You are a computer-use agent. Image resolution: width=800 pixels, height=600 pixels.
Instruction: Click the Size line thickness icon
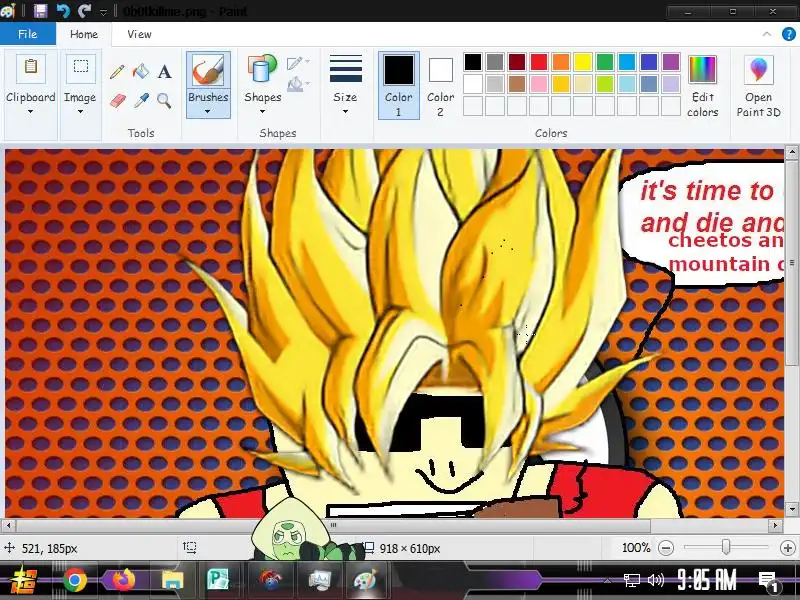click(x=345, y=69)
